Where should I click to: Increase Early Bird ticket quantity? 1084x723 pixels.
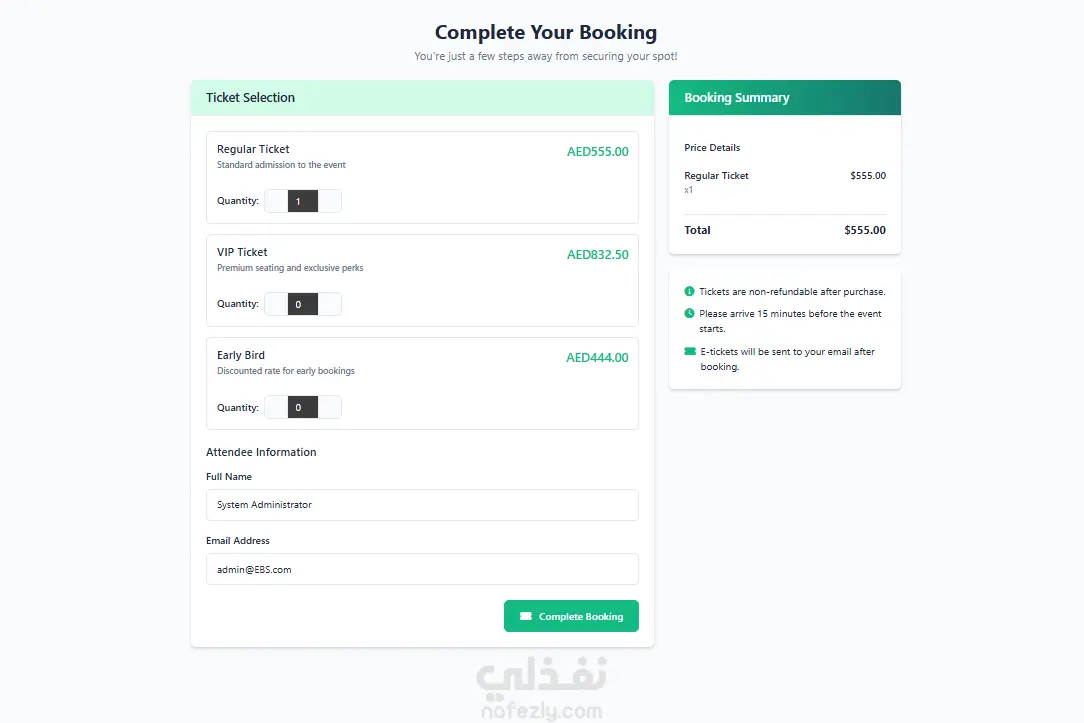(x=330, y=407)
